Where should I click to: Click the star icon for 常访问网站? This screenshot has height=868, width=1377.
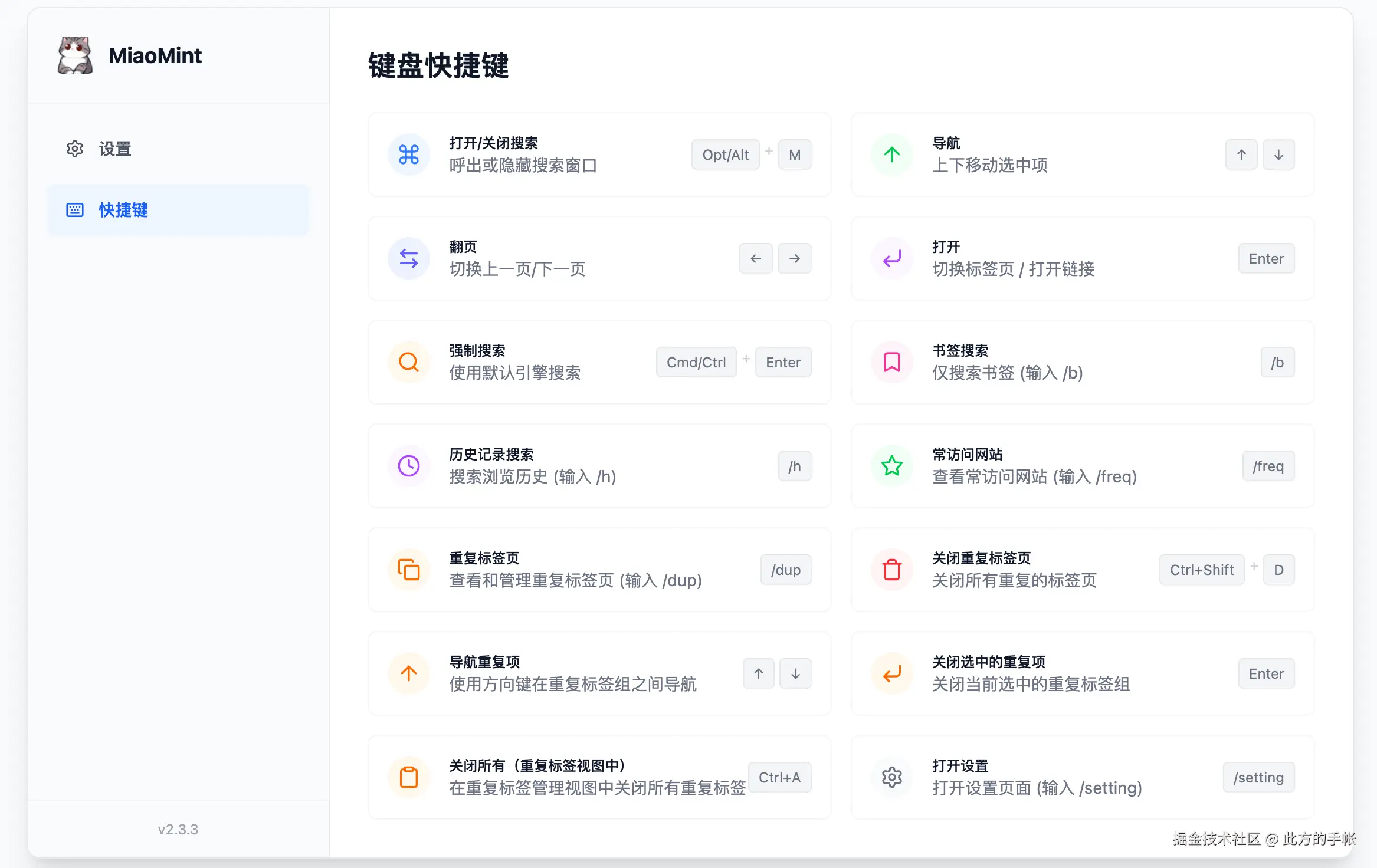[891, 466]
